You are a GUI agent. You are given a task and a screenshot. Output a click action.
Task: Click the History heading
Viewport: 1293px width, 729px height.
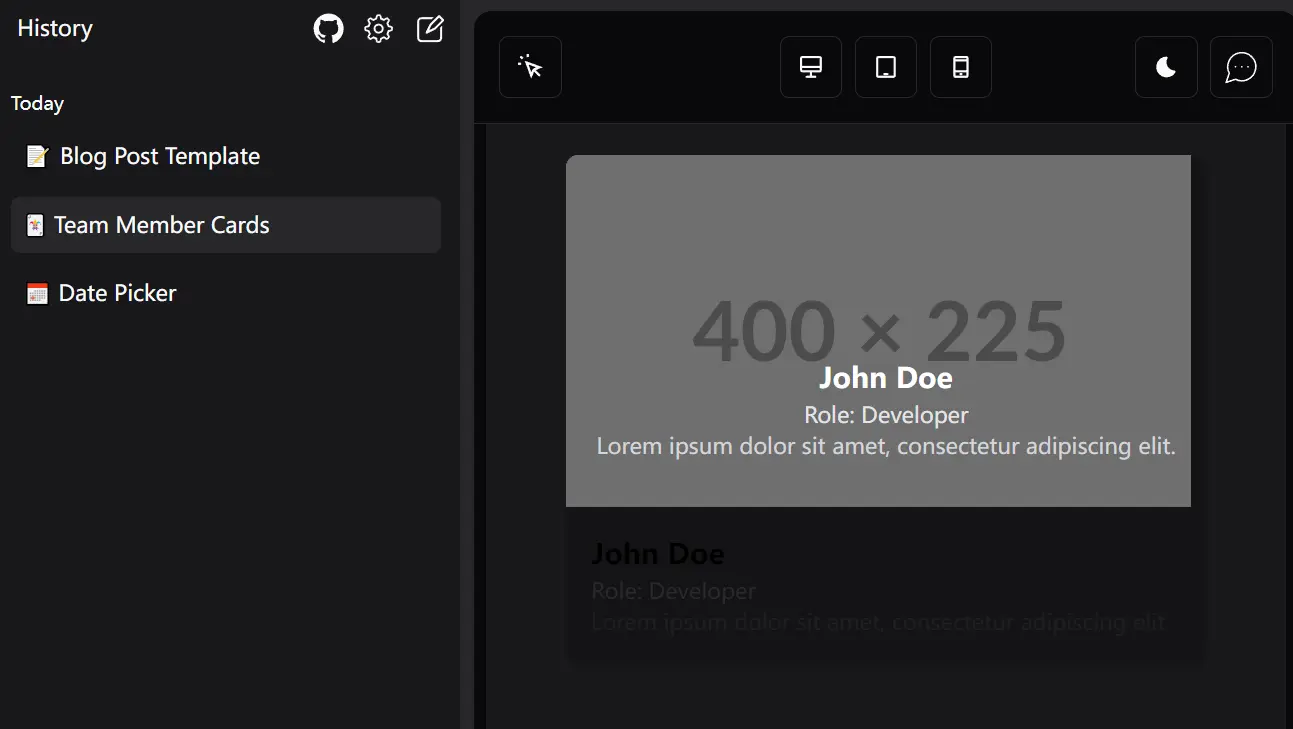(x=54, y=28)
